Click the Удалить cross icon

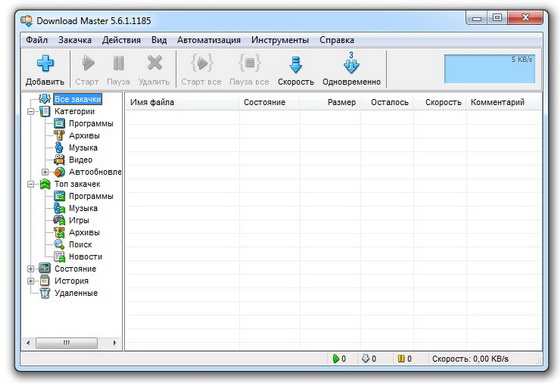coord(155,63)
